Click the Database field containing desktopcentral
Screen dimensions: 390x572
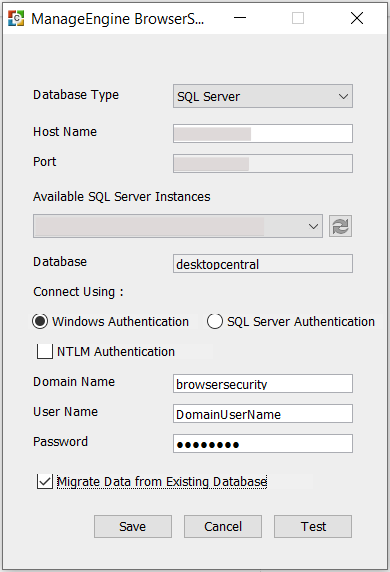263,263
